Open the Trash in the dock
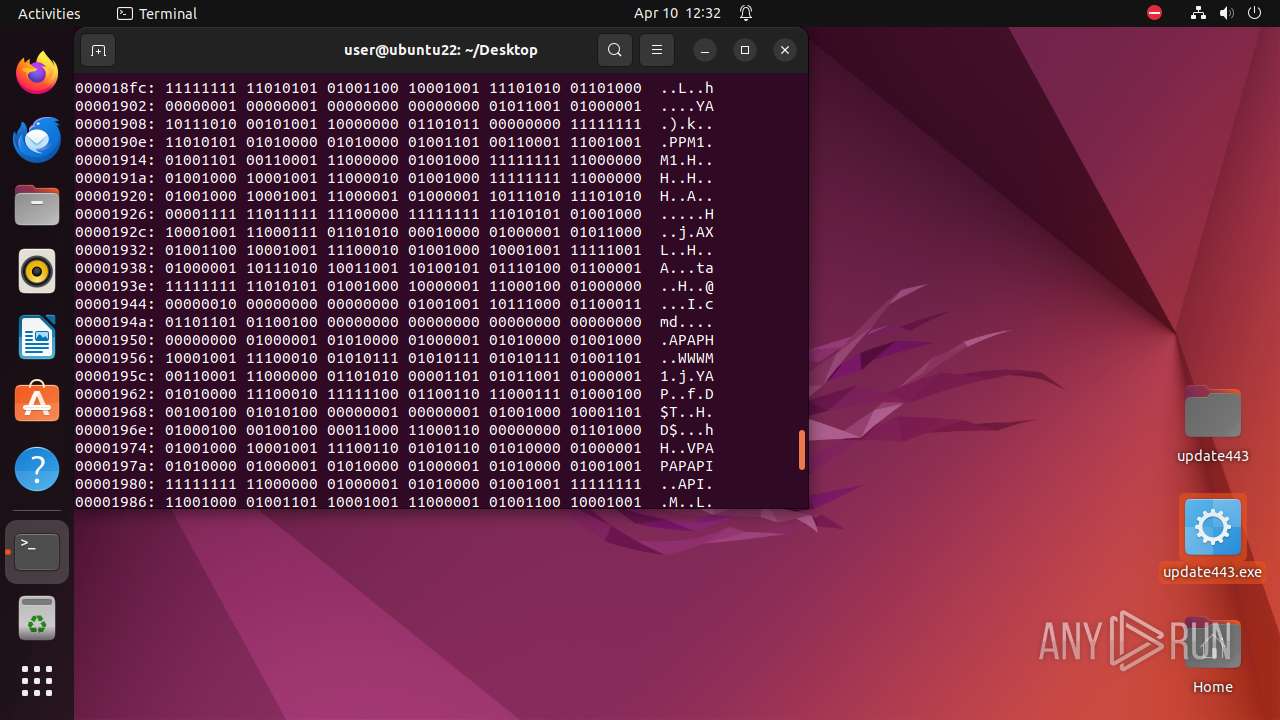Viewport: 1280px width, 720px height. [37, 618]
